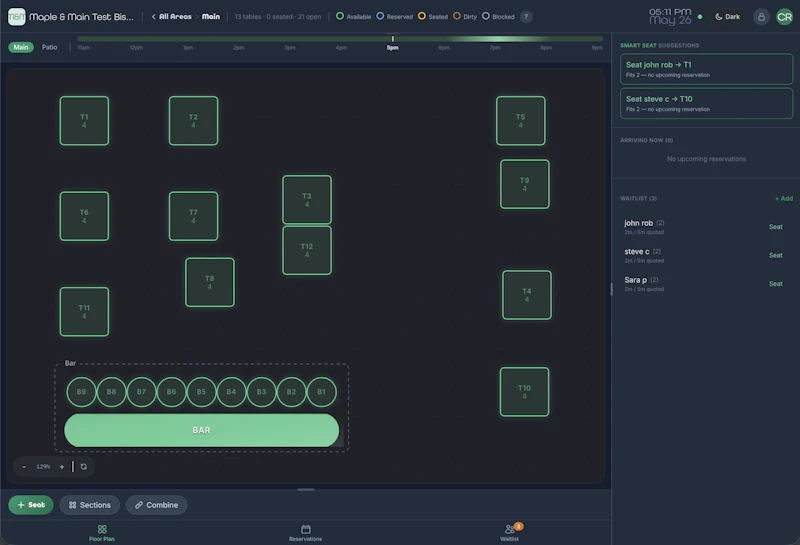
Task: Apply suggestion Seat john rob to T1
Action: [x=706, y=69]
